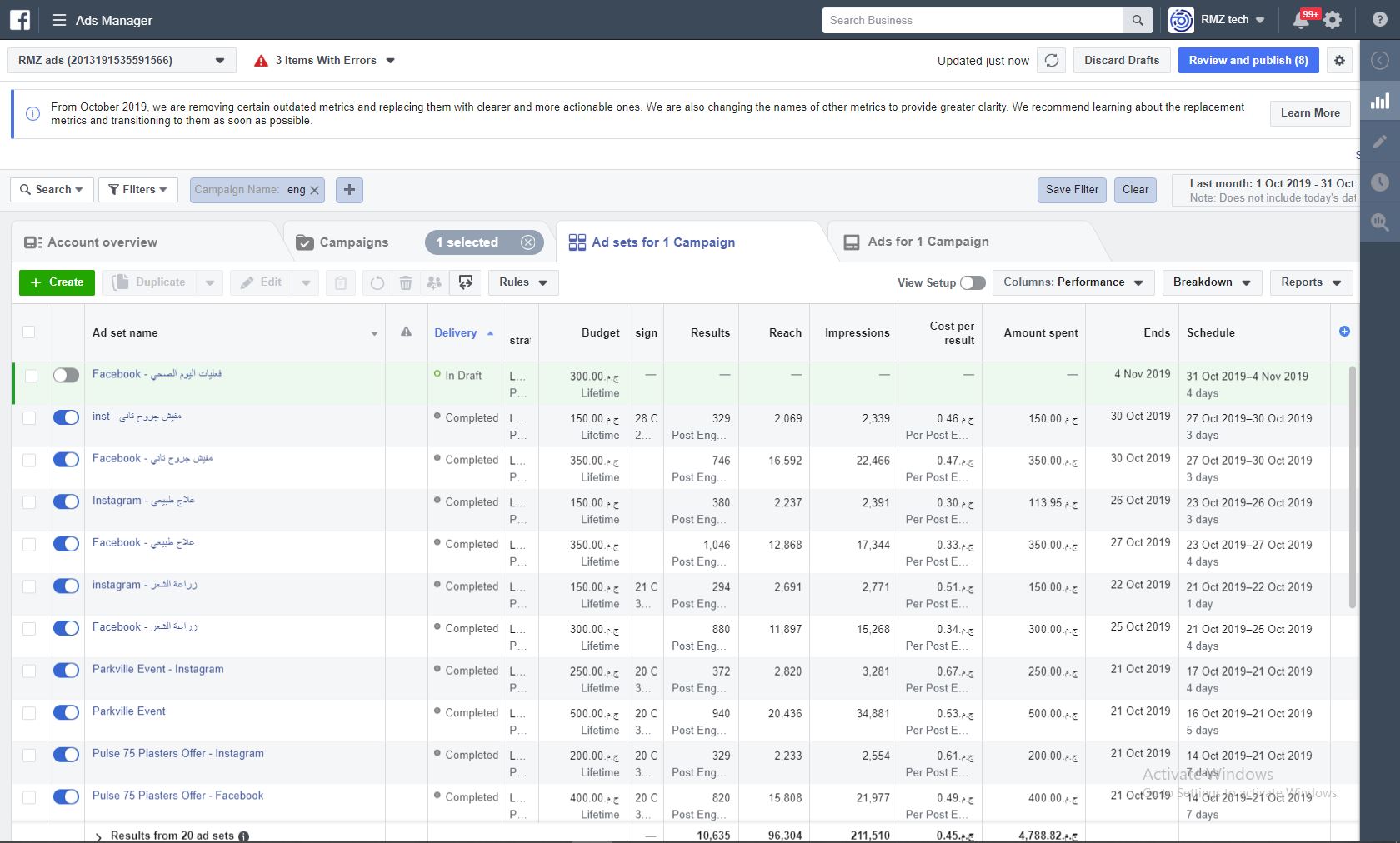Viewport: 1400px width, 843px height.
Task: Open the Breakdown dropdown
Action: click(x=1212, y=282)
